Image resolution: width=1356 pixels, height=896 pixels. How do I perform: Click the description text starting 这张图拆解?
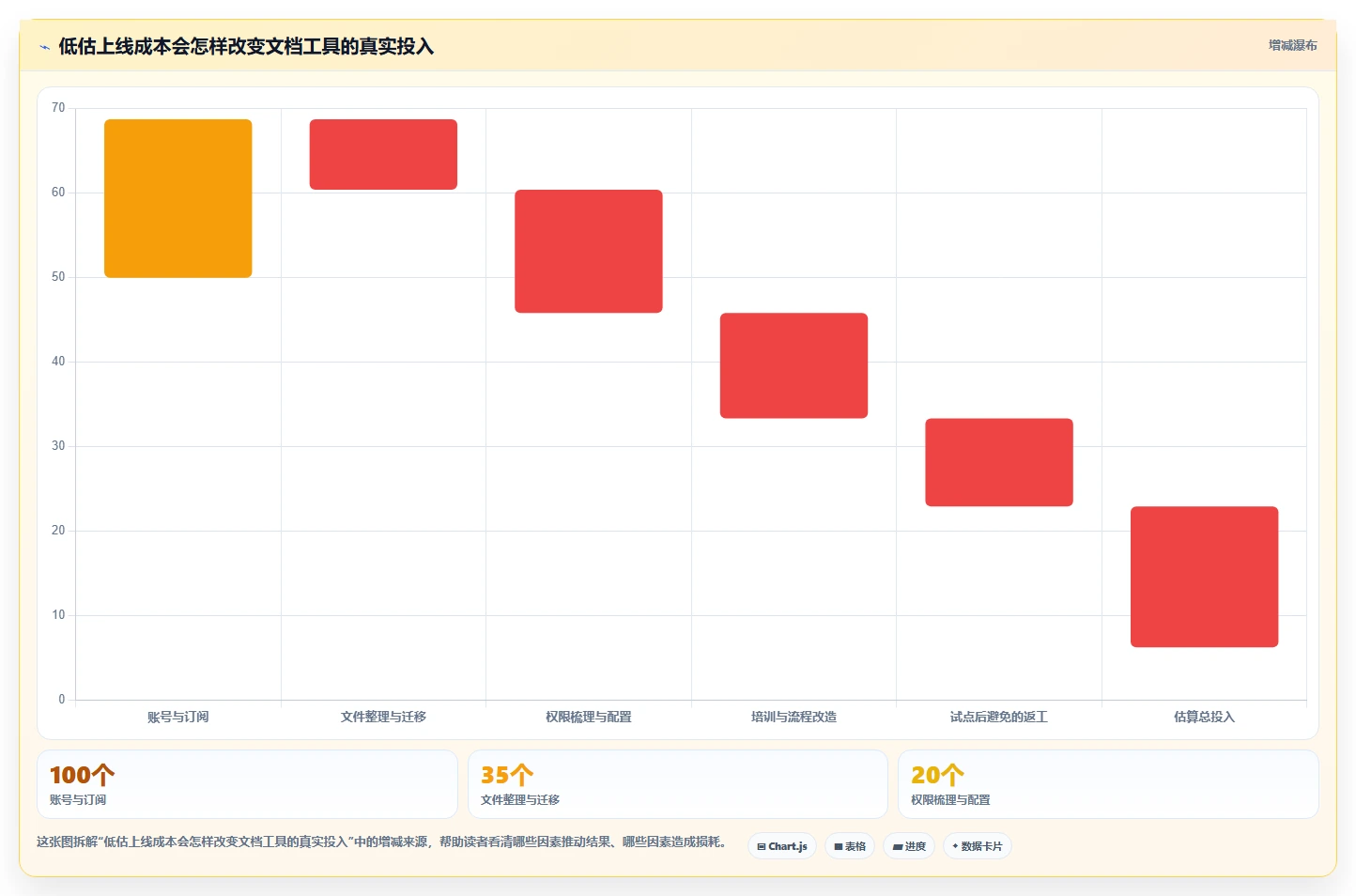(383, 842)
